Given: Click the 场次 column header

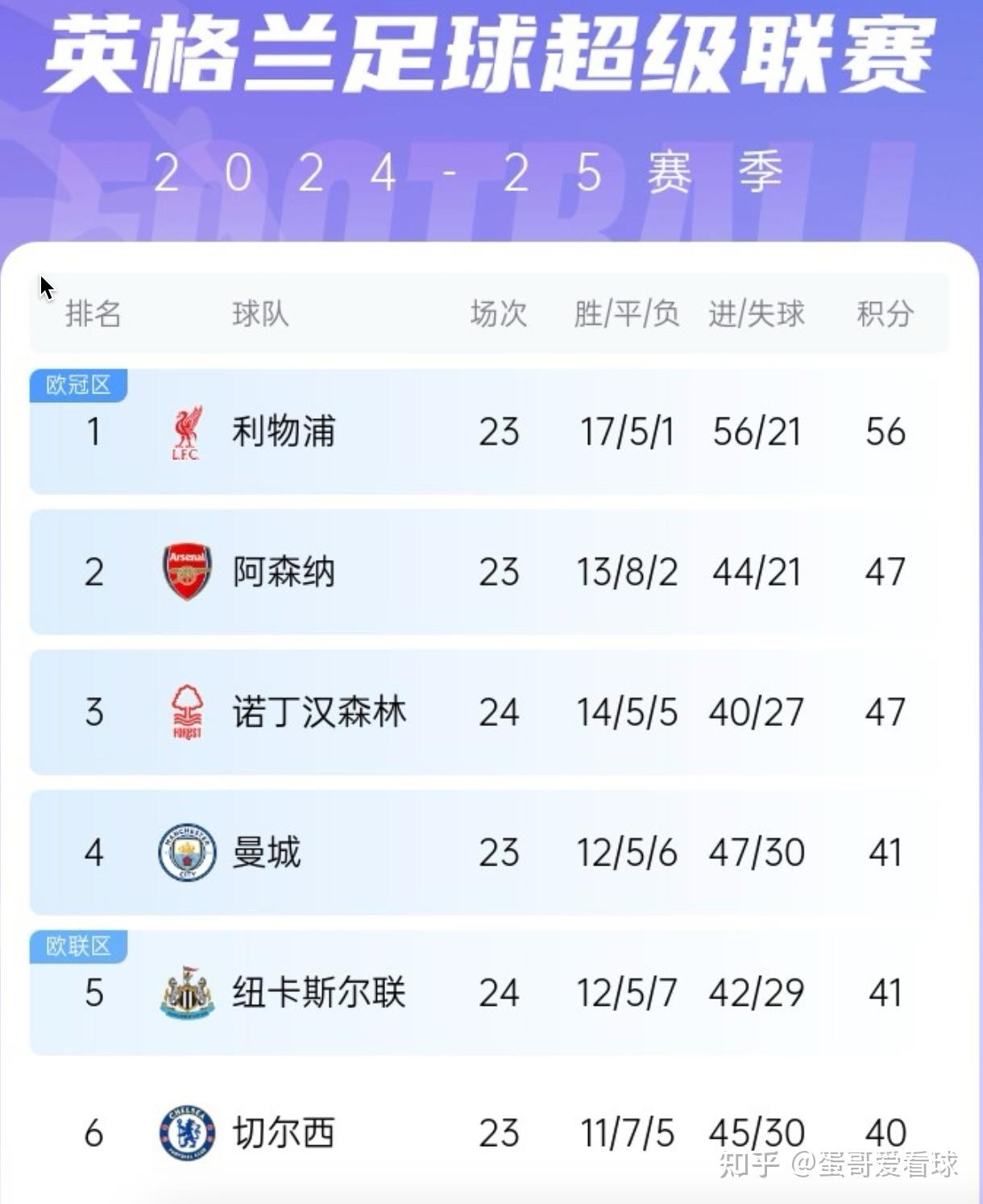Looking at the screenshot, I should point(499,313).
